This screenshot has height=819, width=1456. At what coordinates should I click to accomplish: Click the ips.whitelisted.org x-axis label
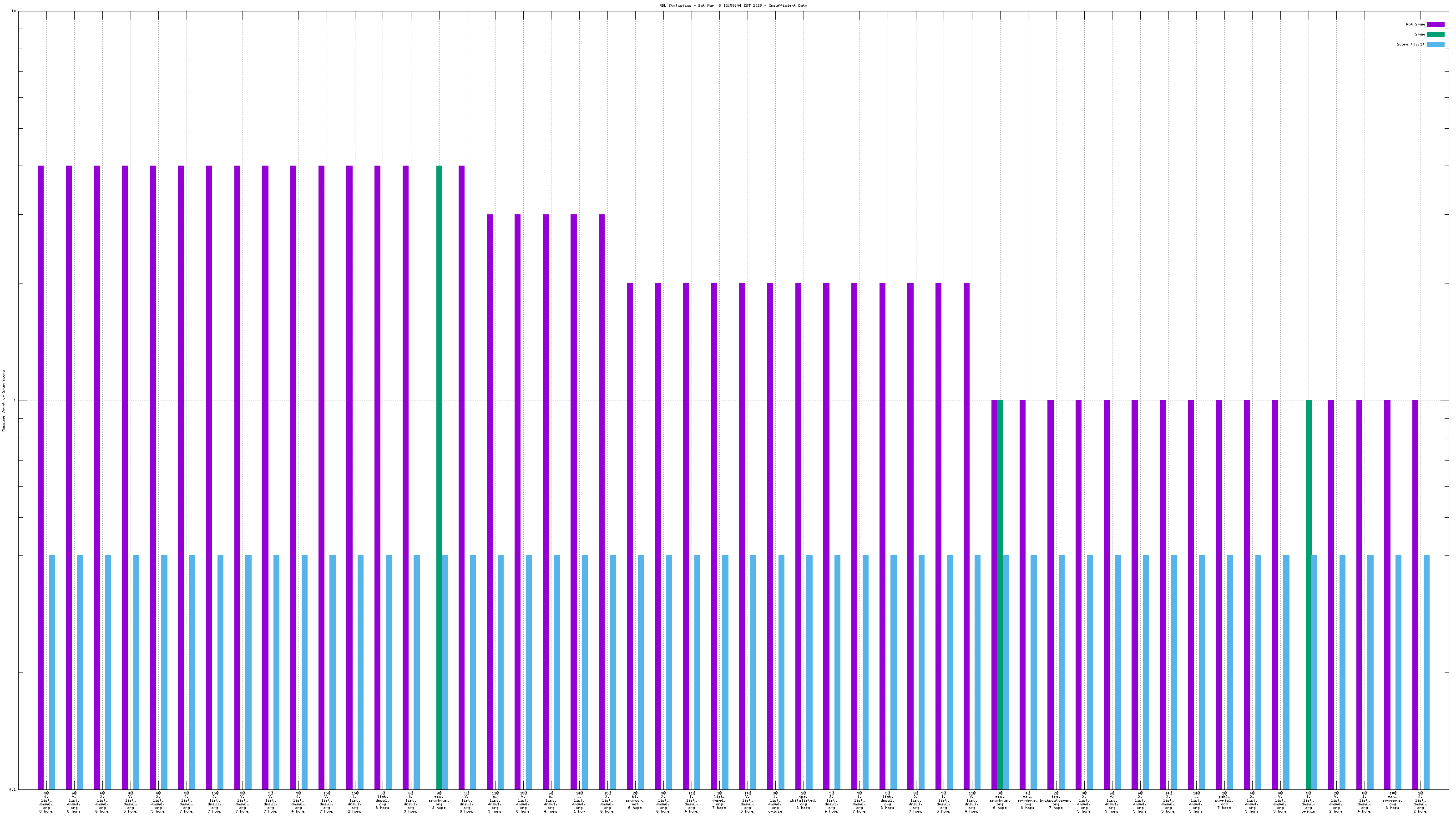tap(803, 800)
